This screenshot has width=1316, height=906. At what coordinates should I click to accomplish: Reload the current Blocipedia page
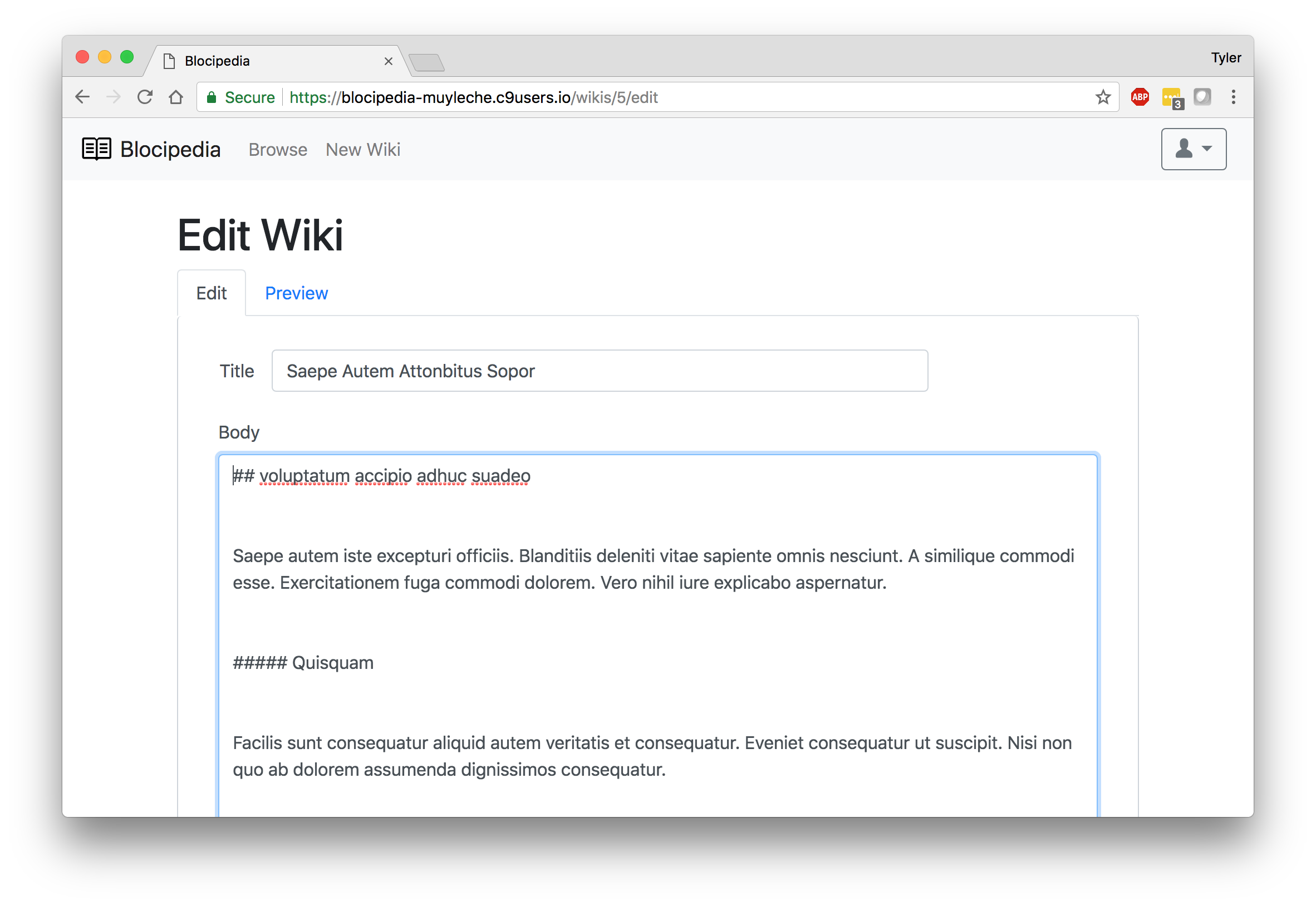coord(145,96)
